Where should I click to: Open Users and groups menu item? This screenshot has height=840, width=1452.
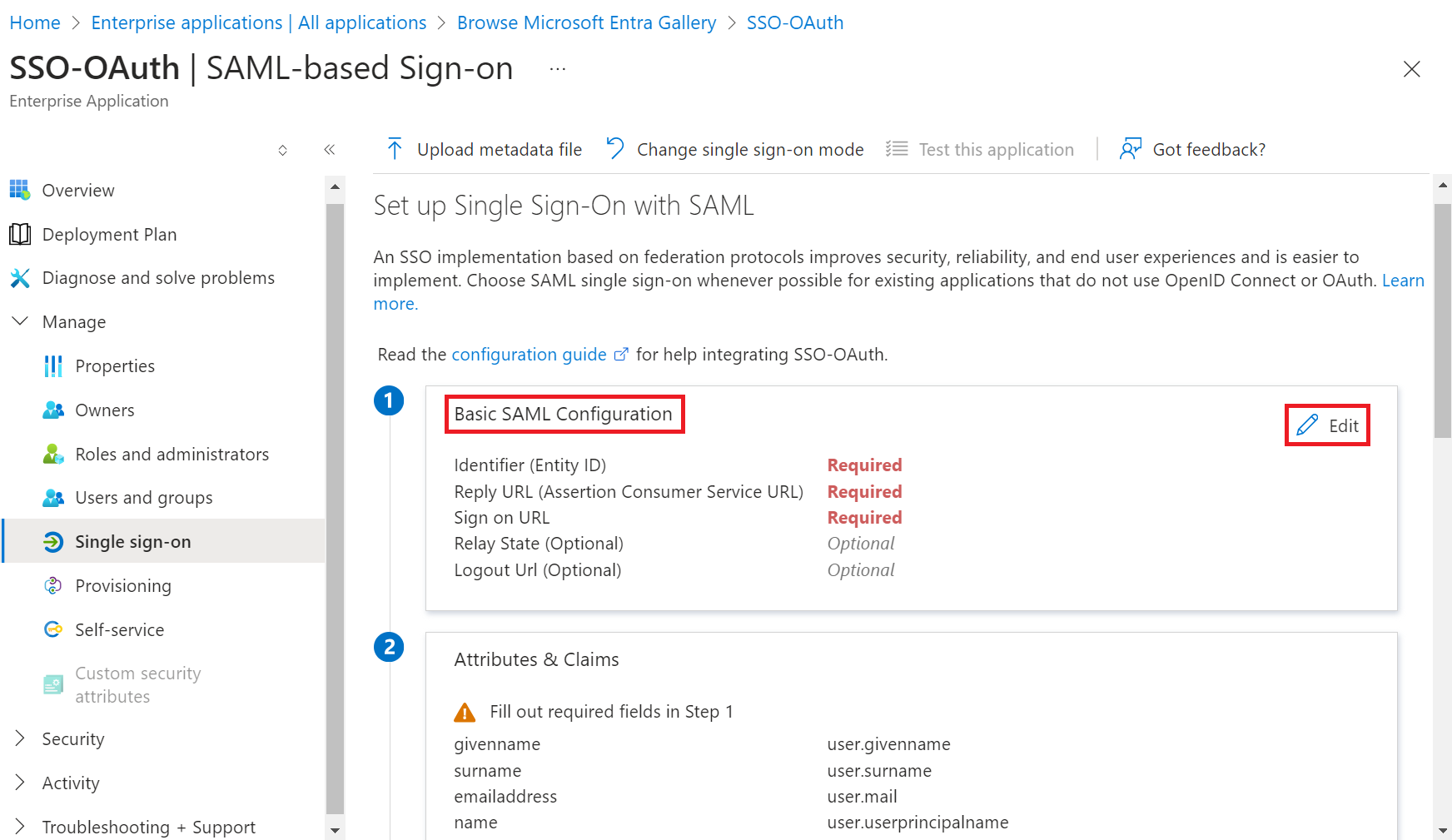click(x=143, y=498)
